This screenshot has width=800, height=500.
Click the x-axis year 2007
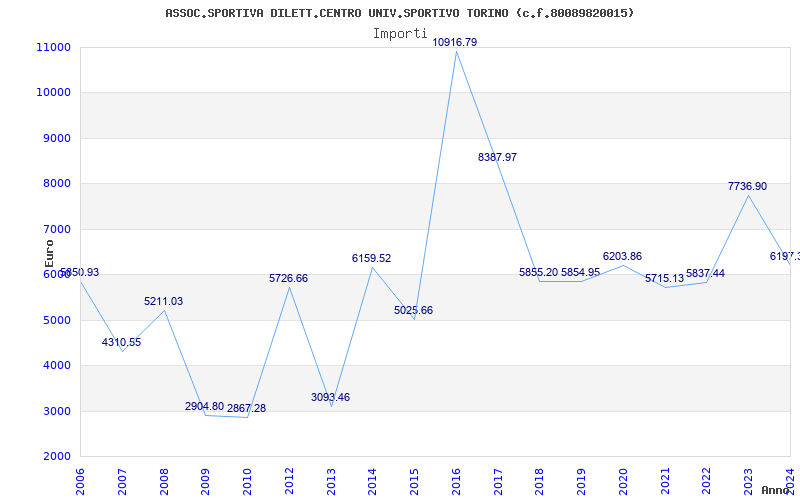coord(122,482)
